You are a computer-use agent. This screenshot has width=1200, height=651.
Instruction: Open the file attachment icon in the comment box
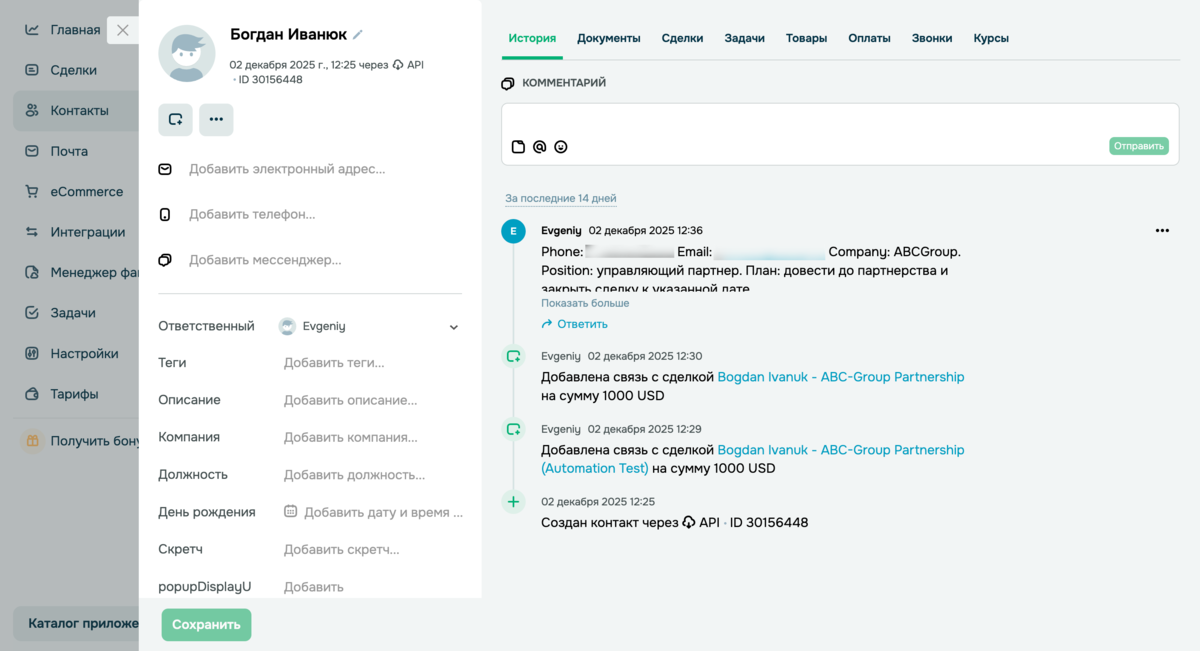coord(517,146)
